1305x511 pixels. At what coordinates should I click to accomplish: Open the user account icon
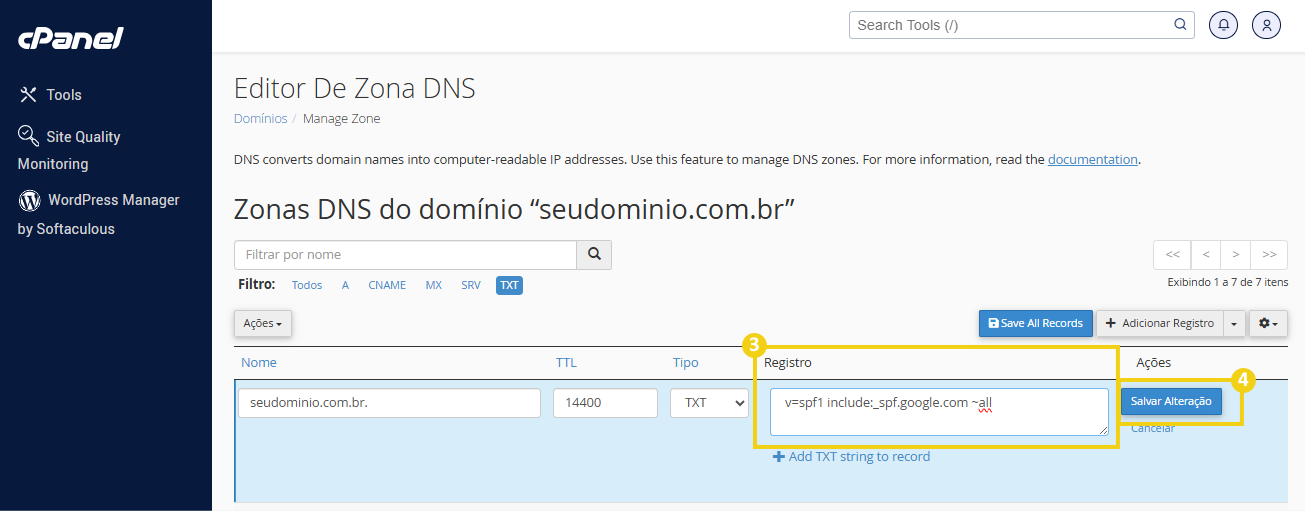tap(1266, 25)
